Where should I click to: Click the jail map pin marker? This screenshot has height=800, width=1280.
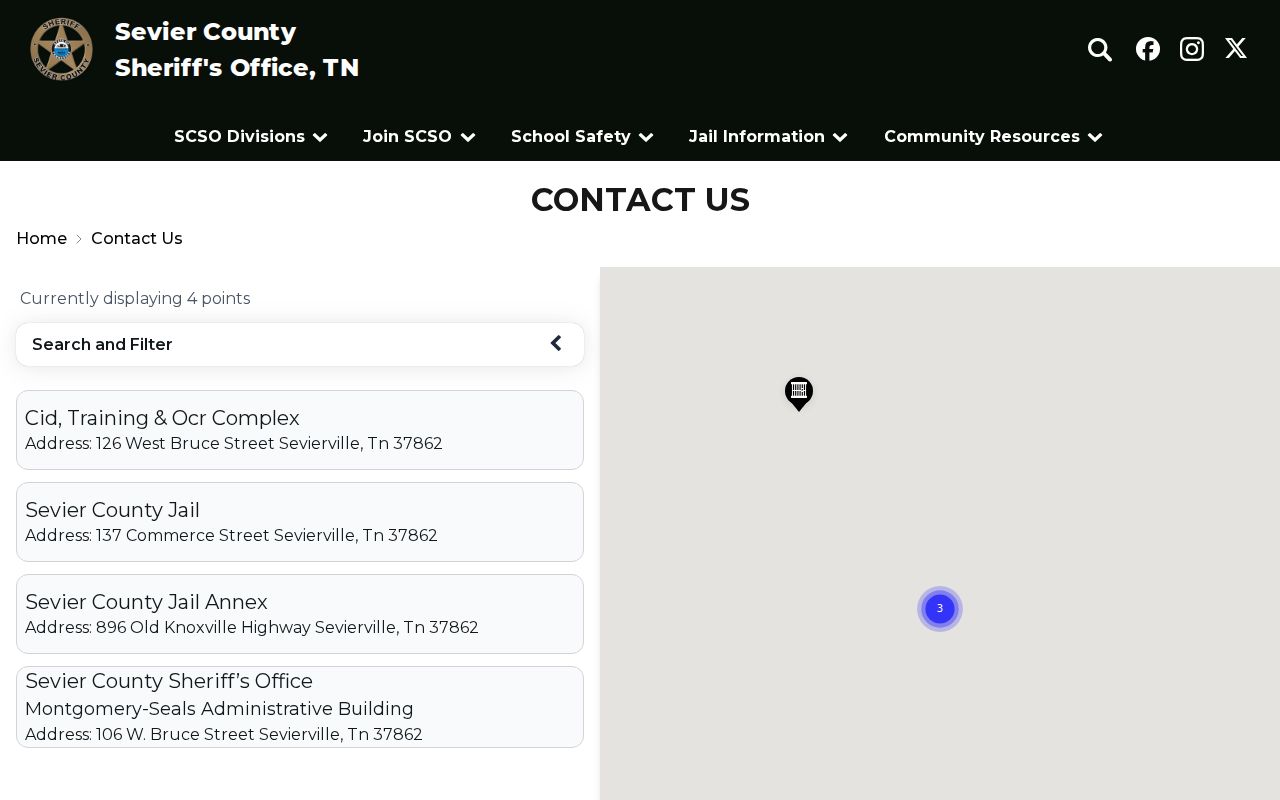(x=799, y=394)
